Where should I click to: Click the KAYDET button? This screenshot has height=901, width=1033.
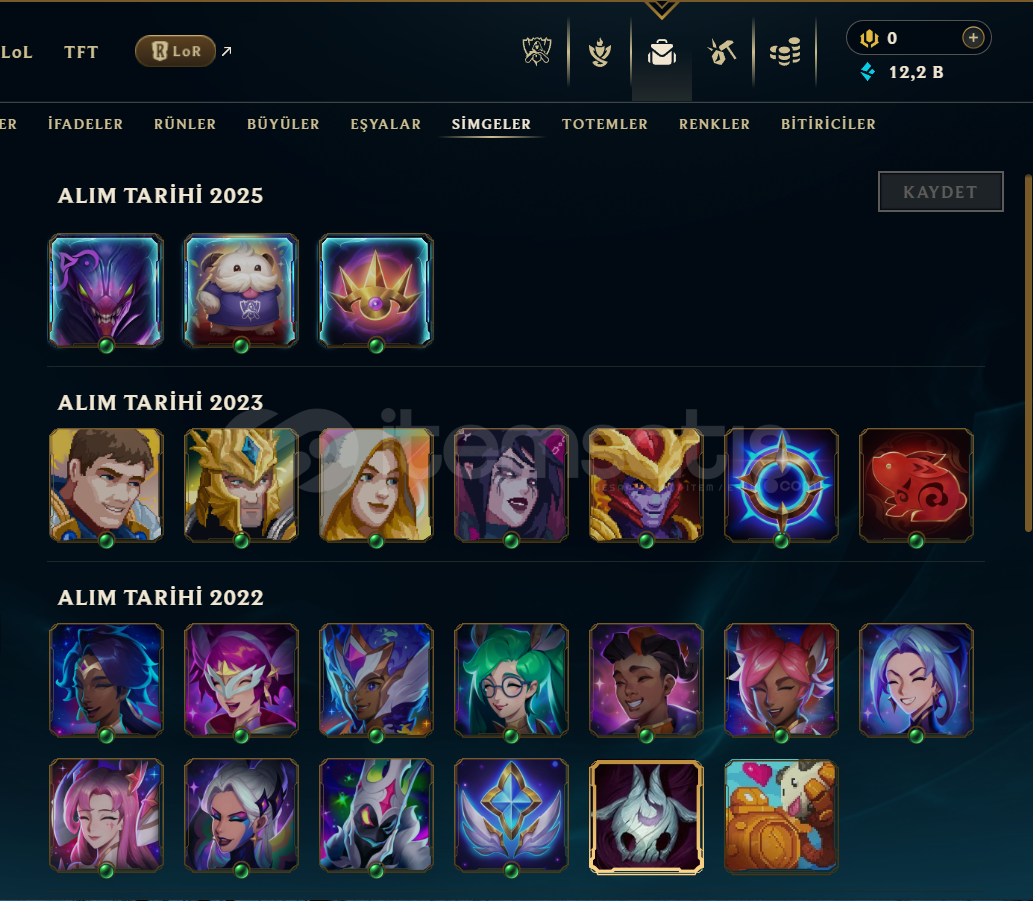click(x=941, y=192)
